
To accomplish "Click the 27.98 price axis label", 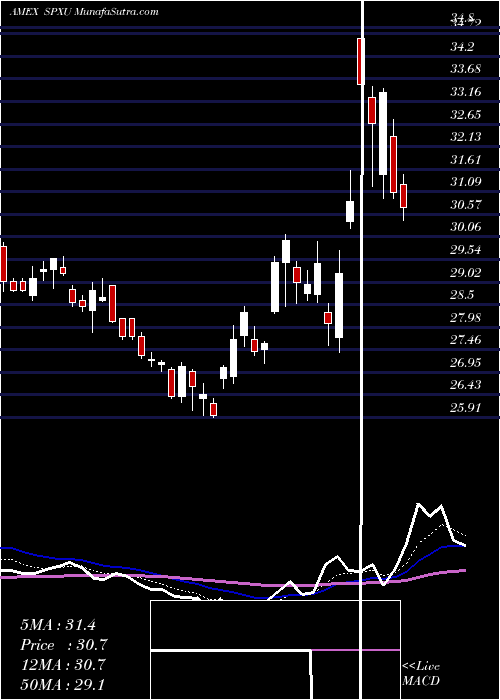I will tap(467, 317).
